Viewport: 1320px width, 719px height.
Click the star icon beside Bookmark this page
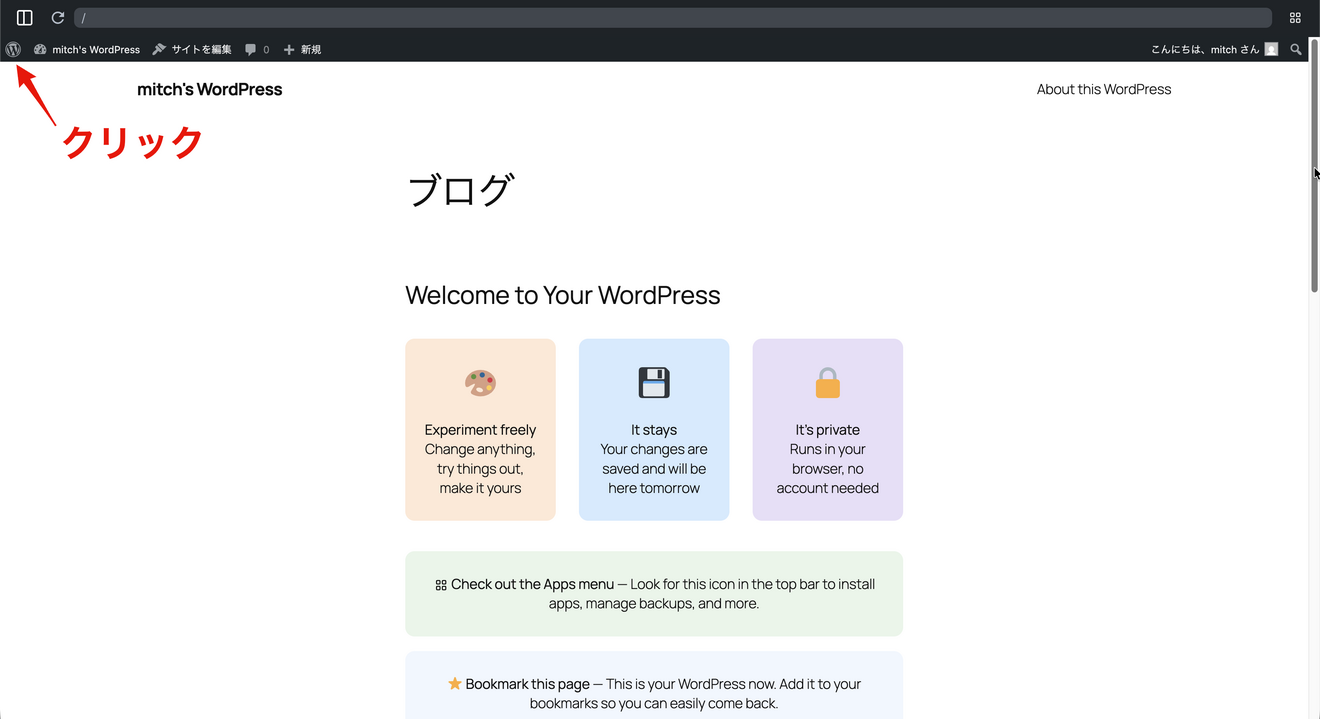(455, 684)
